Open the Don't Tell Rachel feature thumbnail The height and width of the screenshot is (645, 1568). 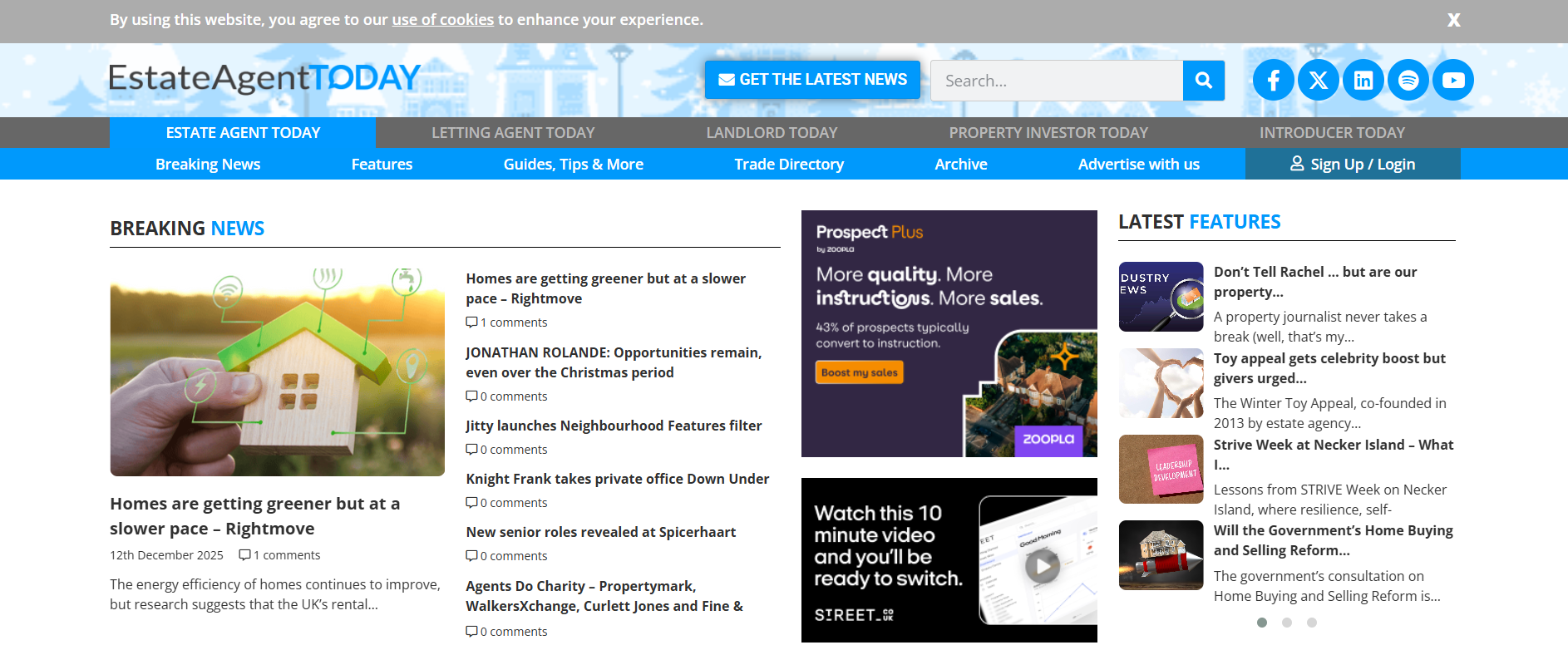tap(1161, 297)
